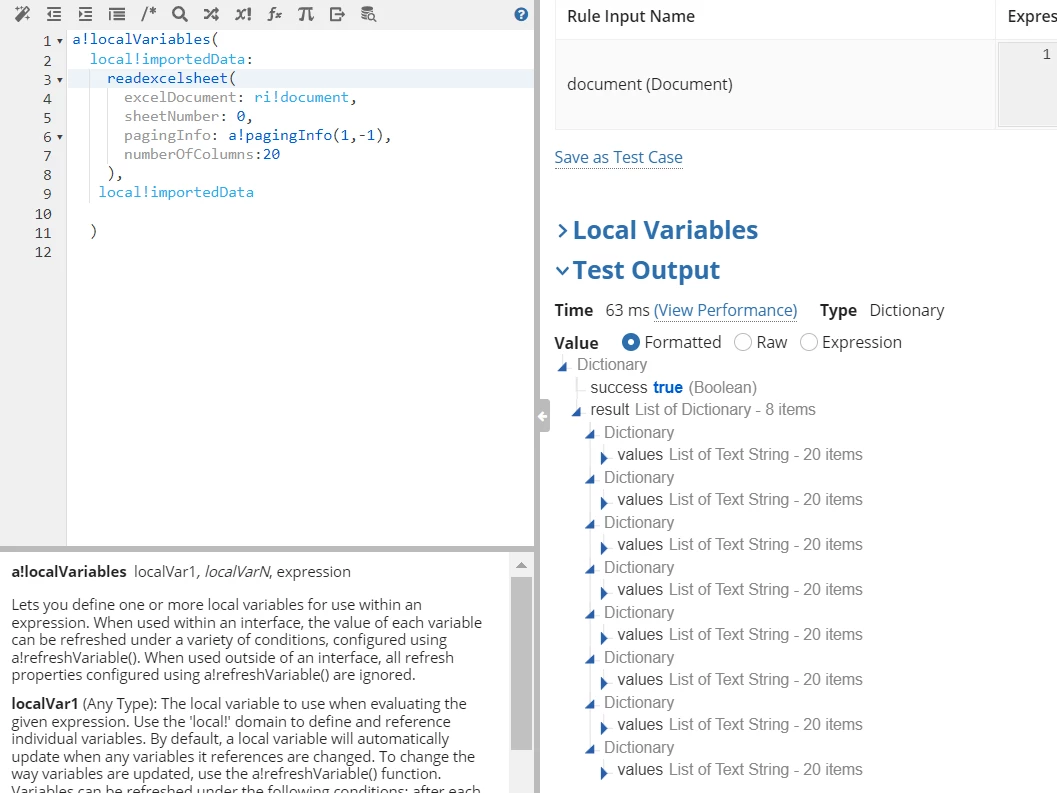Click the localVar1 parameter description

(x=245, y=747)
